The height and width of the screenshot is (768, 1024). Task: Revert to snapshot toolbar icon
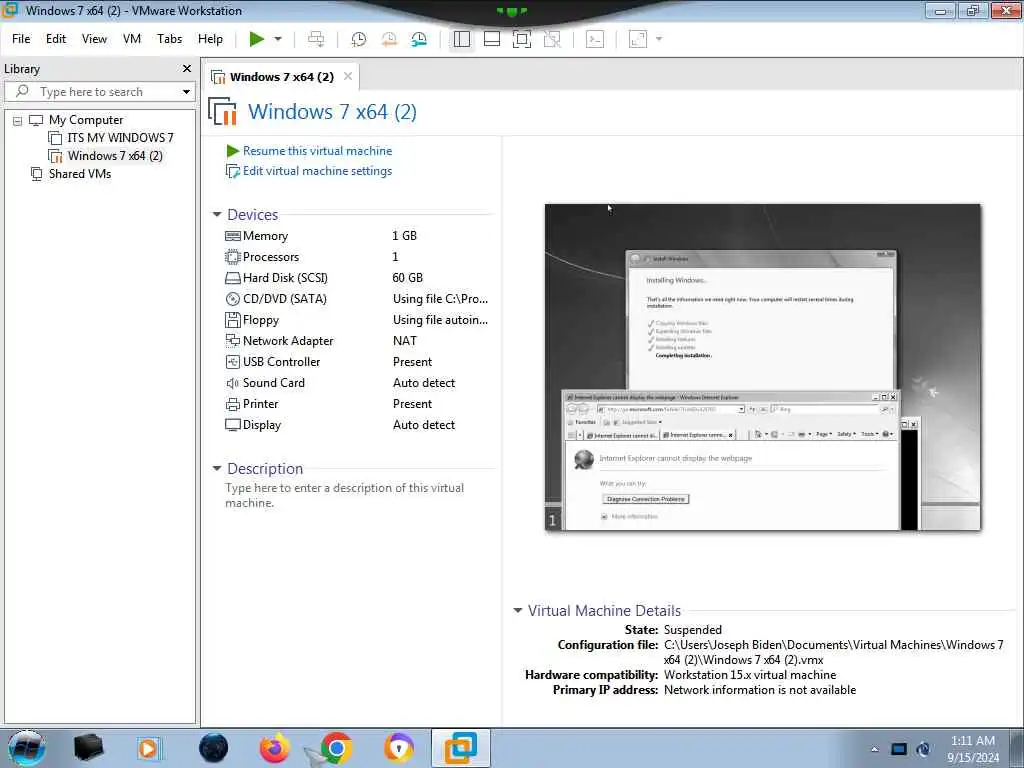[389, 39]
